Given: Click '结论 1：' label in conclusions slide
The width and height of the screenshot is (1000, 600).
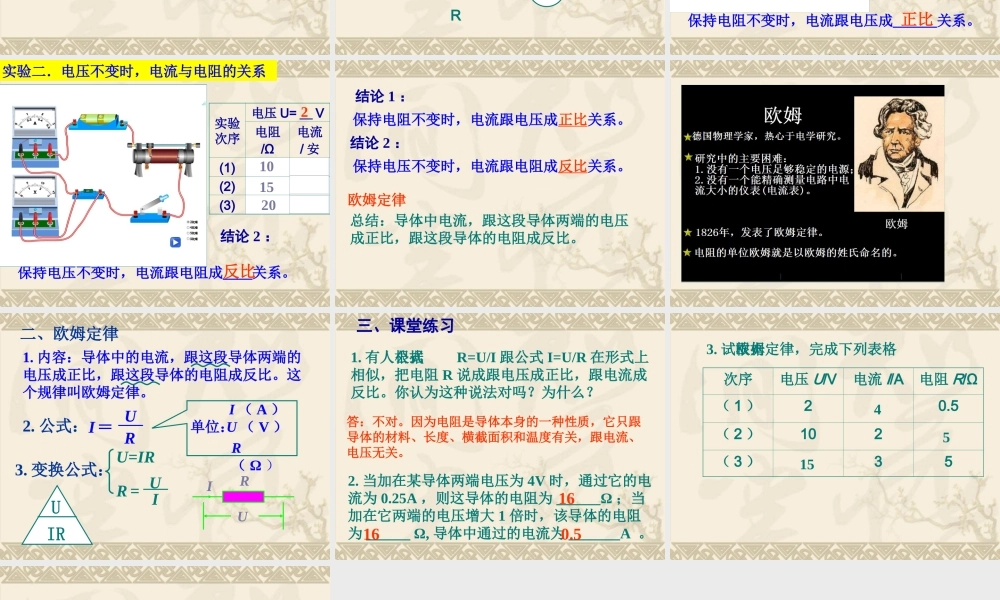Looking at the screenshot, I should 381,96.
